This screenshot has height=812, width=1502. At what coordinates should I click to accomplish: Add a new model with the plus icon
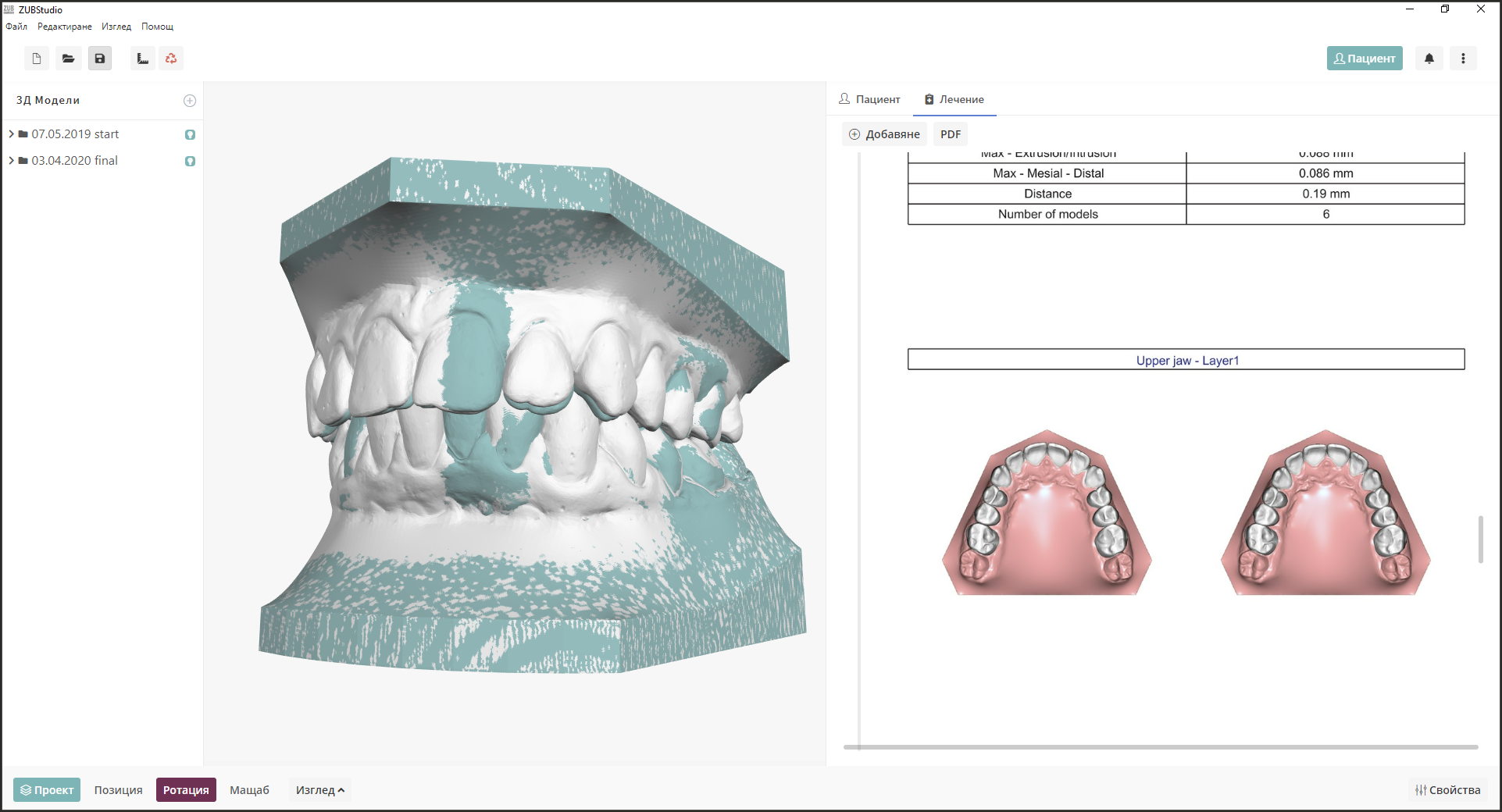190,100
